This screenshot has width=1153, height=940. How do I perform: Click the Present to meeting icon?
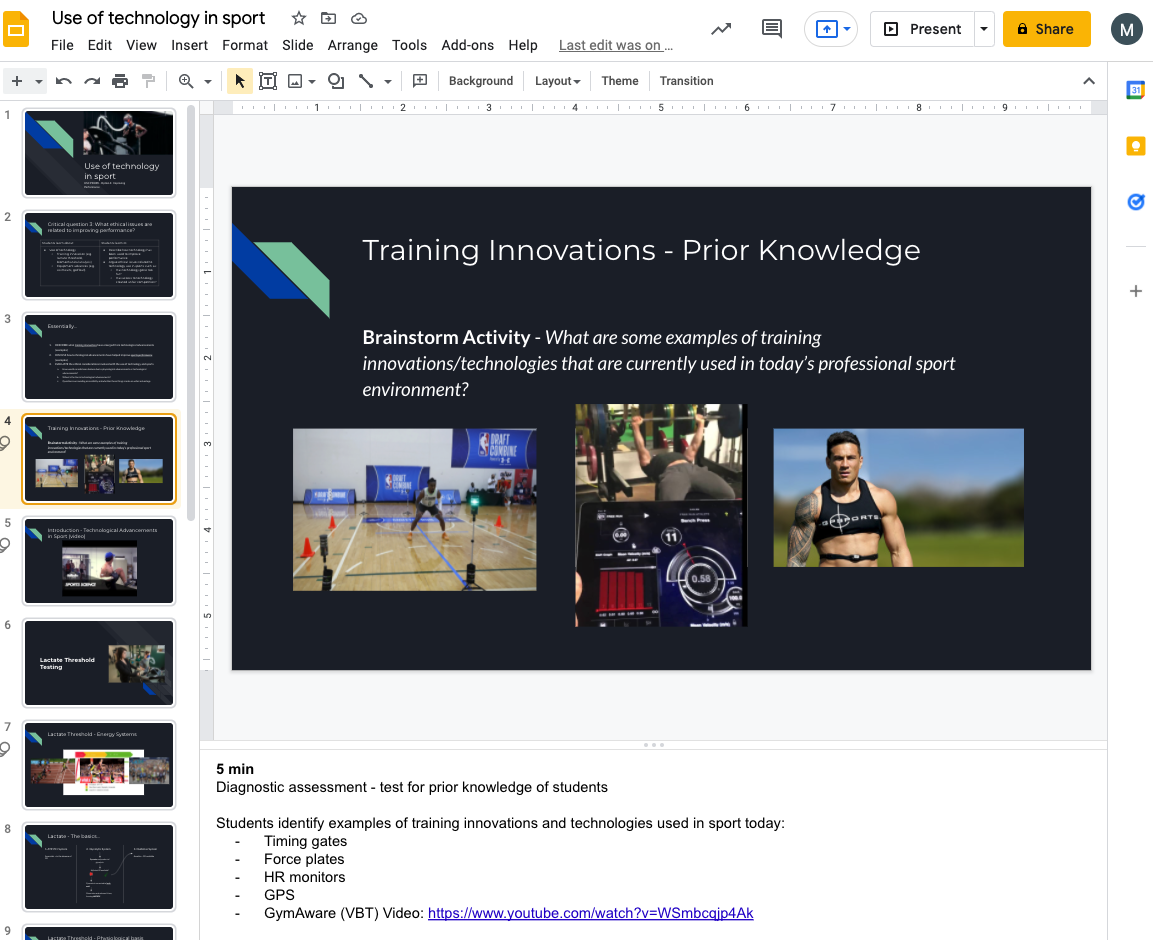[827, 29]
